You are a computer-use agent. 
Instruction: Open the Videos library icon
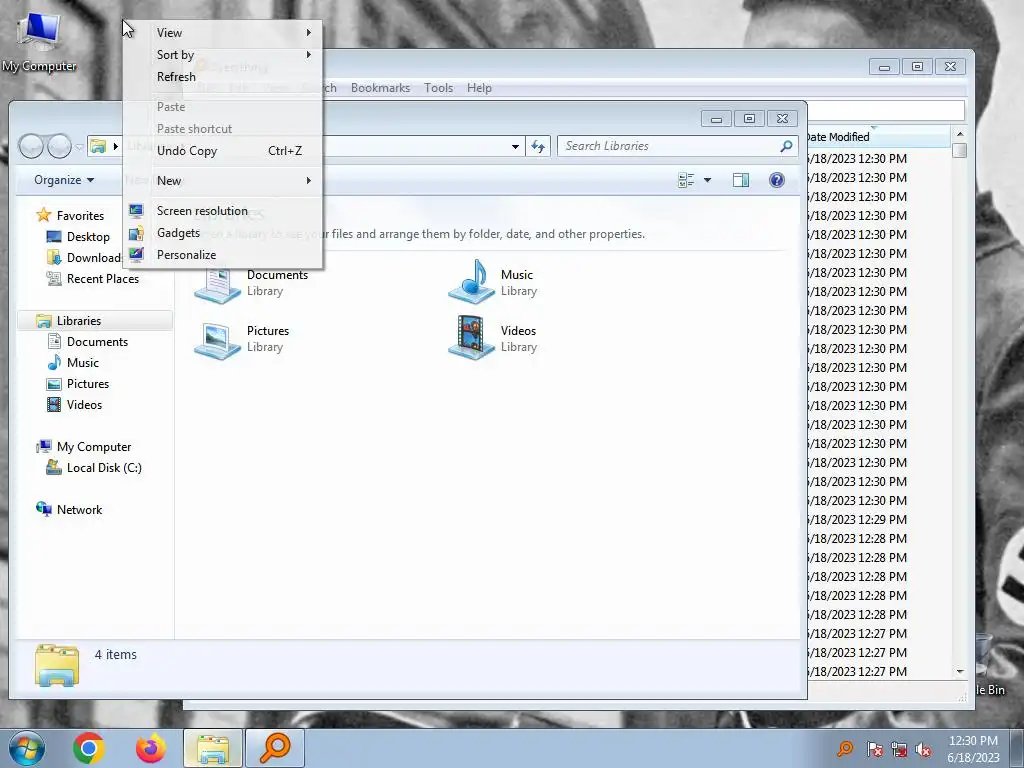tap(472, 338)
